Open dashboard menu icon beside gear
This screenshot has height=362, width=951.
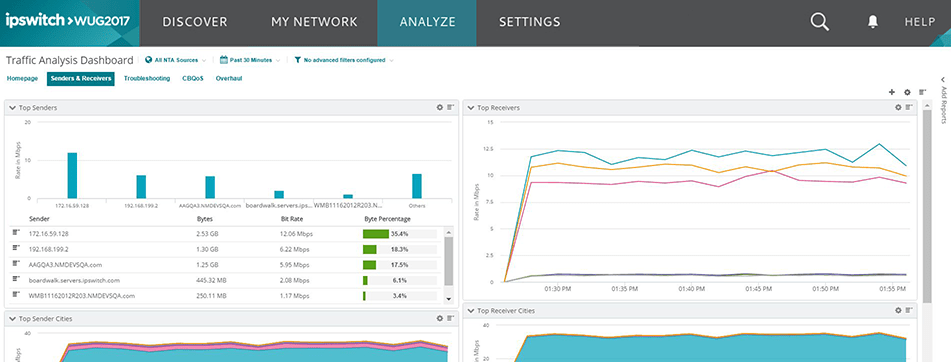point(922,92)
